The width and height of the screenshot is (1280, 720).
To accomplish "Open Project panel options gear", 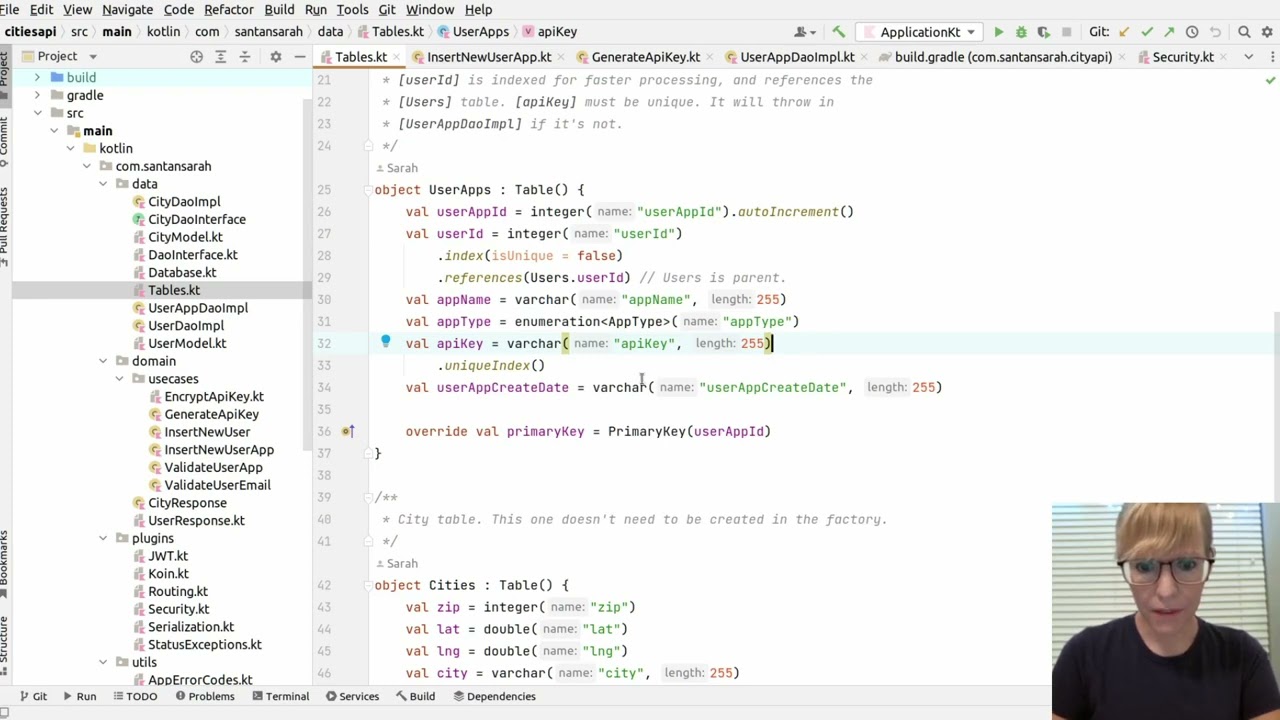I will click(x=276, y=57).
